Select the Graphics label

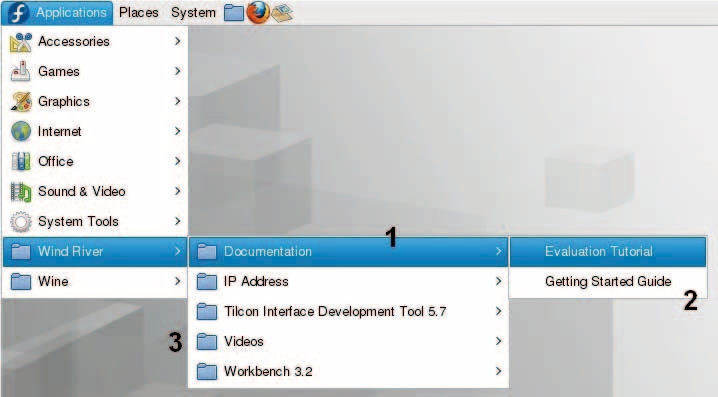click(x=64, y=102)
